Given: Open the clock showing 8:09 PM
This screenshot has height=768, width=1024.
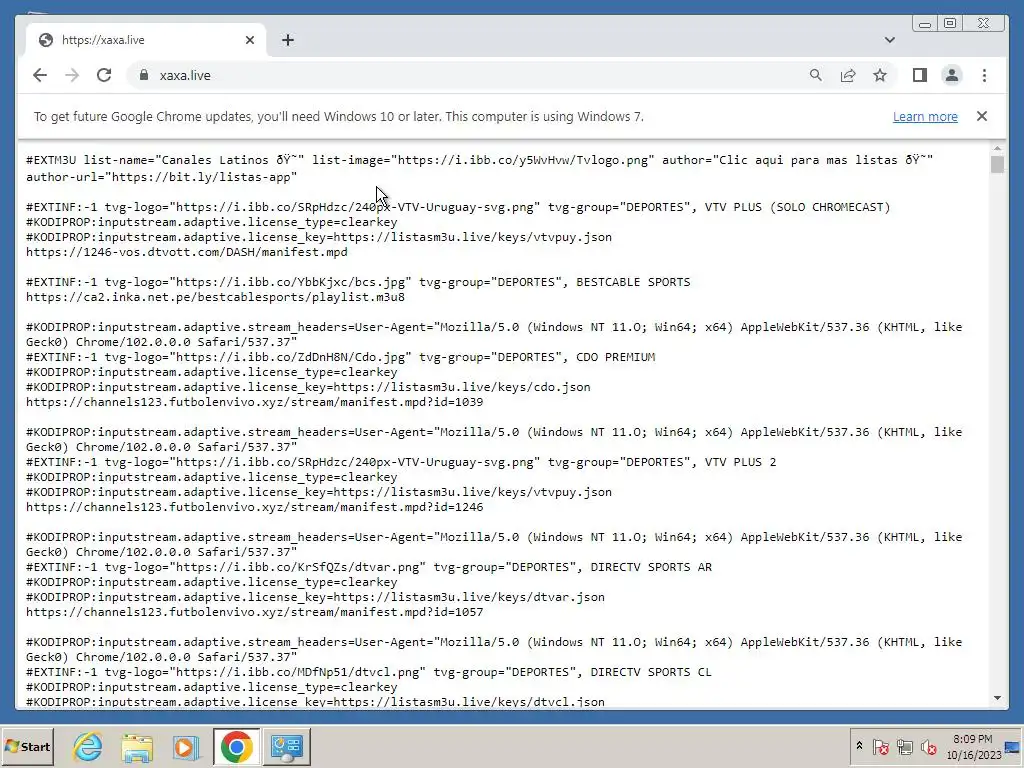Looking at the screenshot, I should pyautogui.click(x=973, y=746).
